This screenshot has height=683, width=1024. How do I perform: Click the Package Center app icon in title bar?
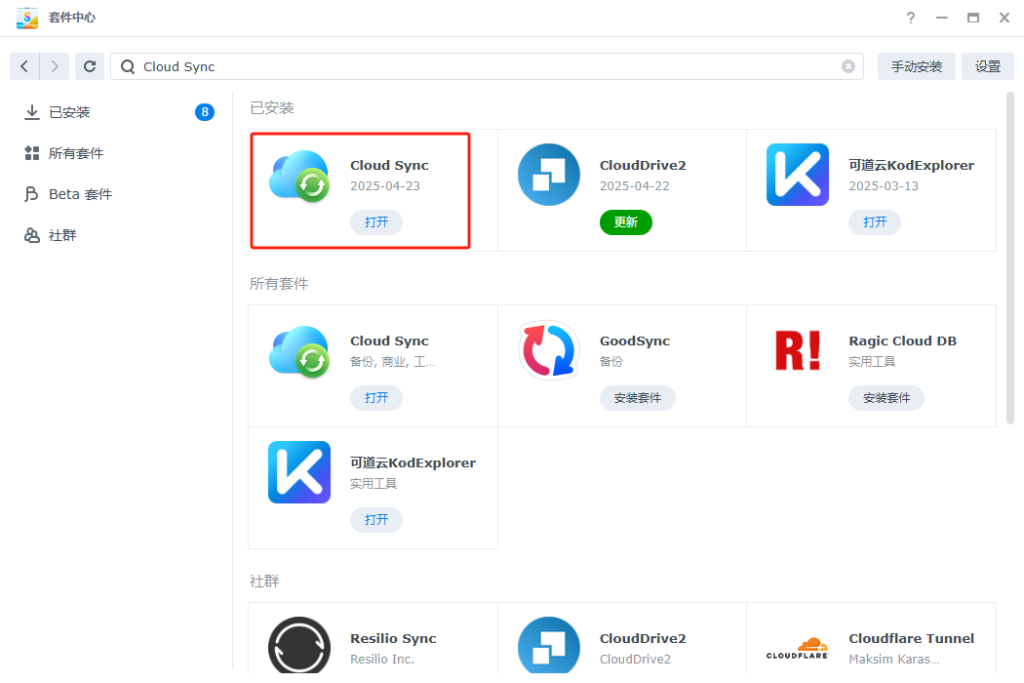click(27, 18)
